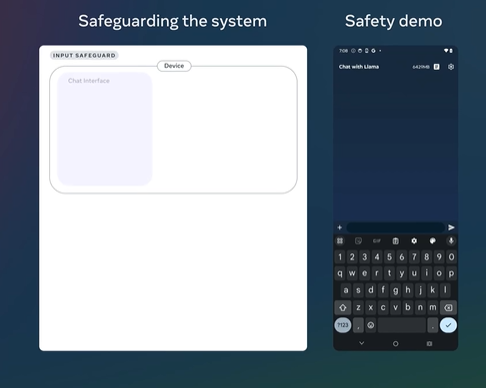Tap the letter i key
This screenshot has width=486, height=388.
pos(426,273)
